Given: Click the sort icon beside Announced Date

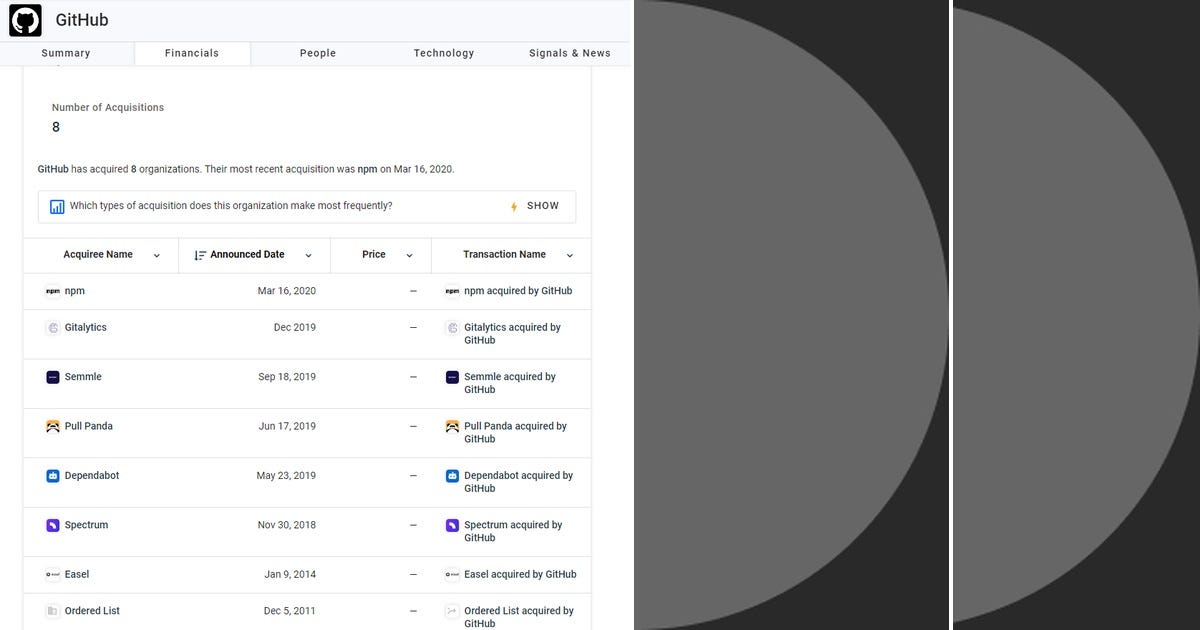Looking at the screenshot, I should pyautogui.click(x=200, y=255).
